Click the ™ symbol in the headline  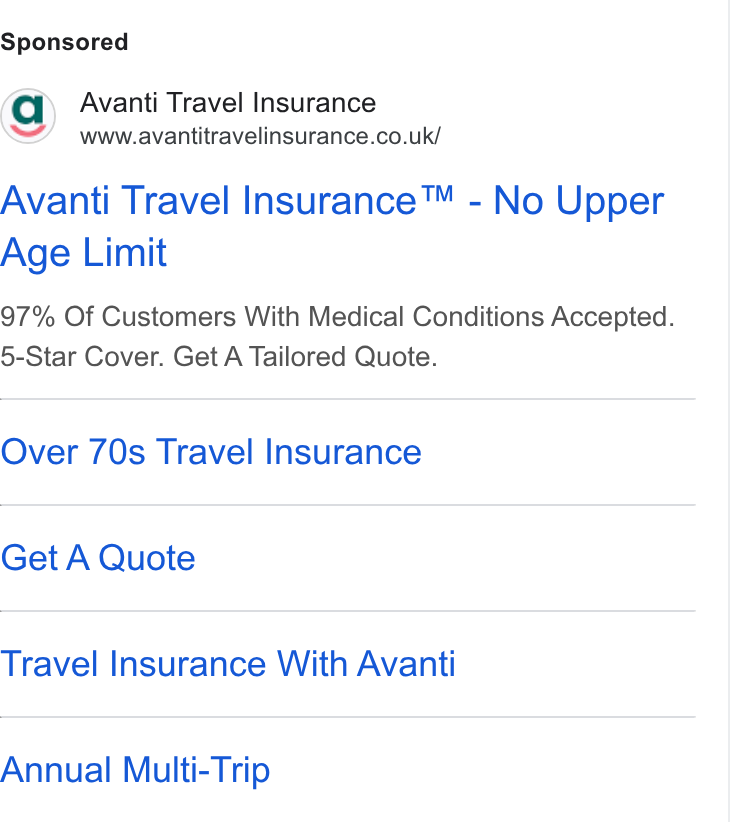pos(436,194)
